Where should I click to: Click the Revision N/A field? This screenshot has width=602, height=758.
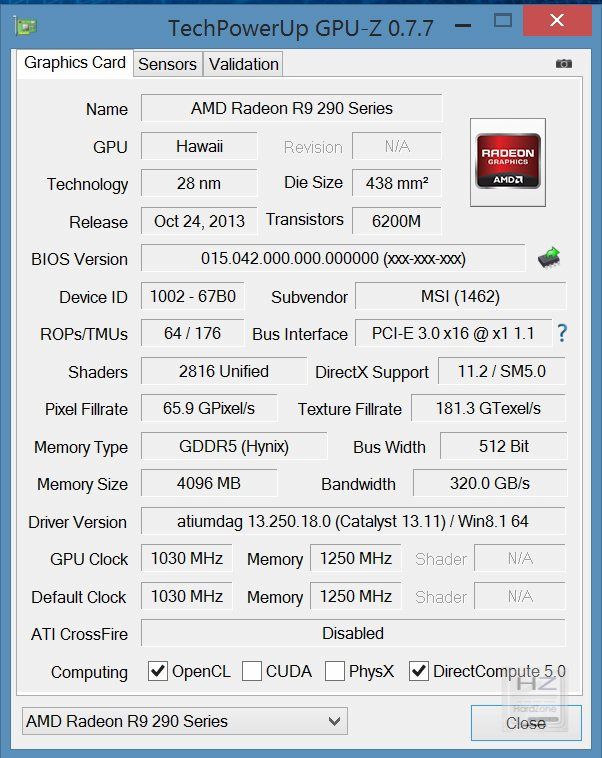(x=397, y=146)
